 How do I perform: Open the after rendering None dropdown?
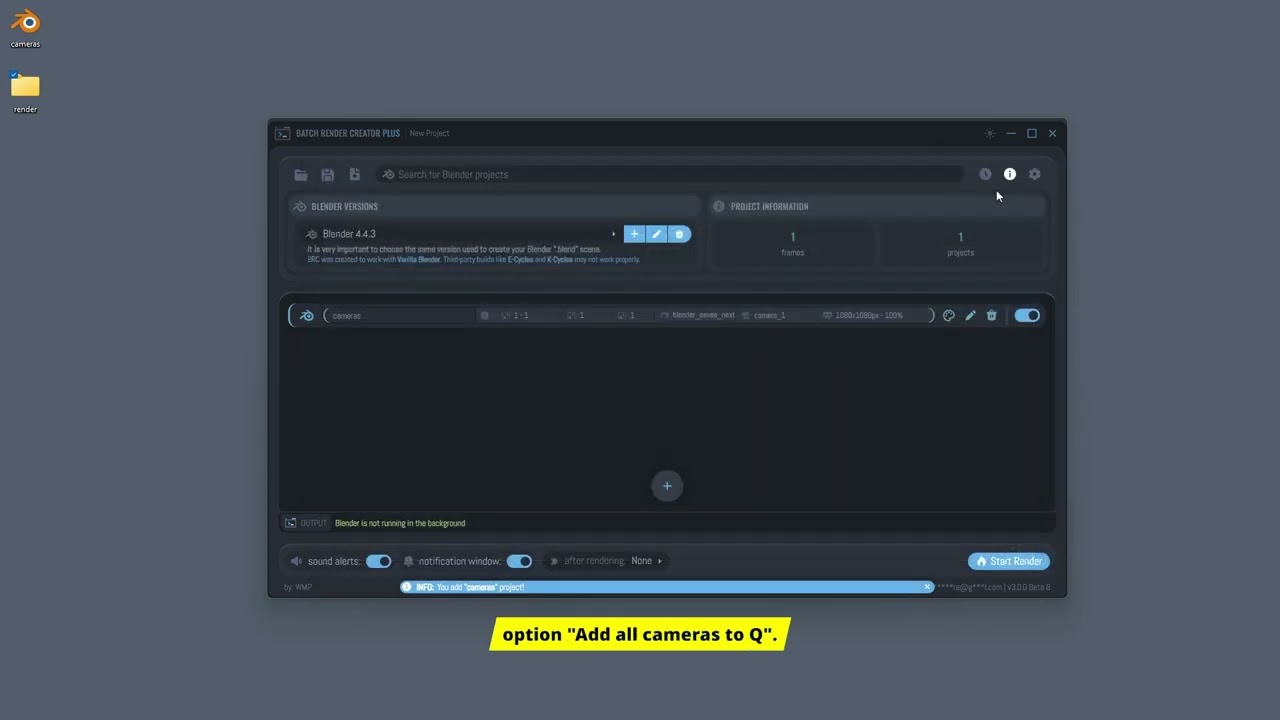tap(647, 561)
